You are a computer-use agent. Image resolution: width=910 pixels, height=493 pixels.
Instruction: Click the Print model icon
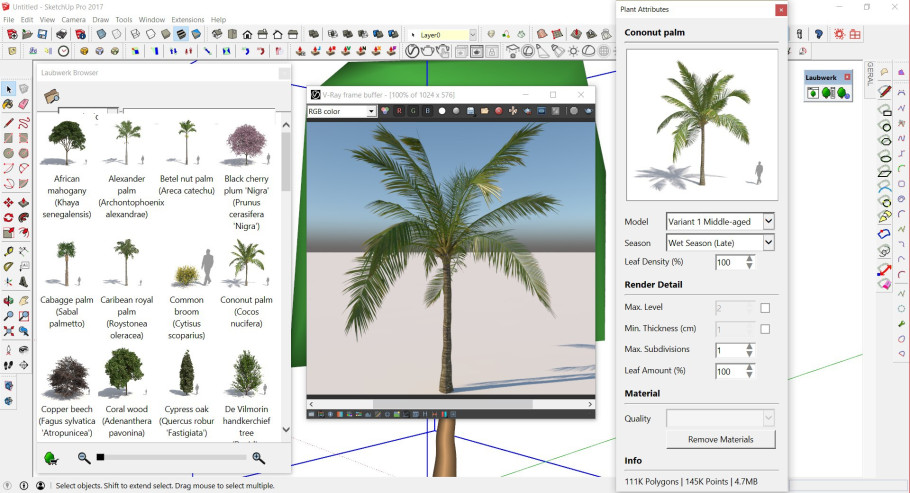point(62,34)
